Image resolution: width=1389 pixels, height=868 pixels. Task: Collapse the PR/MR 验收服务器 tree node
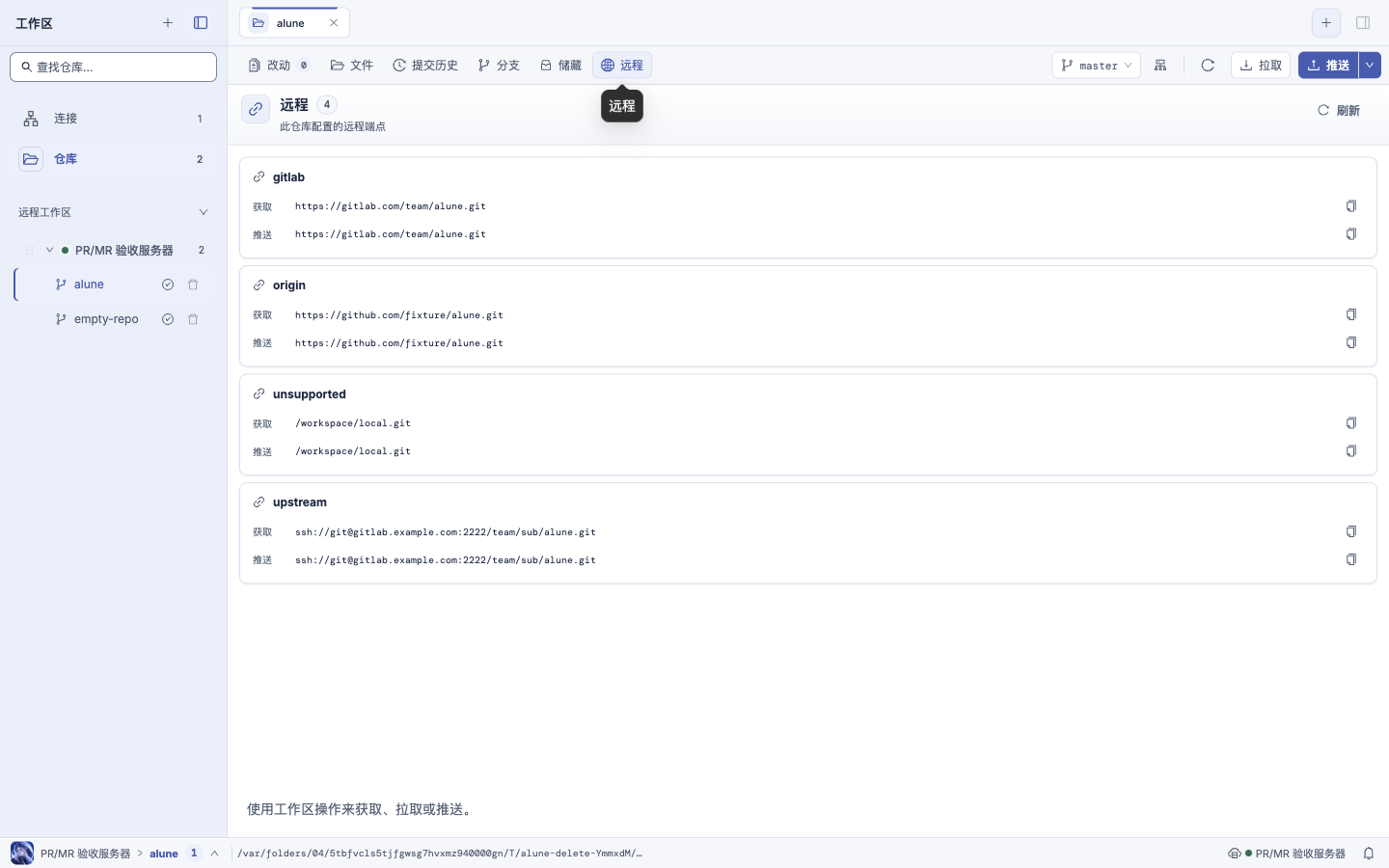pos(50,250)
